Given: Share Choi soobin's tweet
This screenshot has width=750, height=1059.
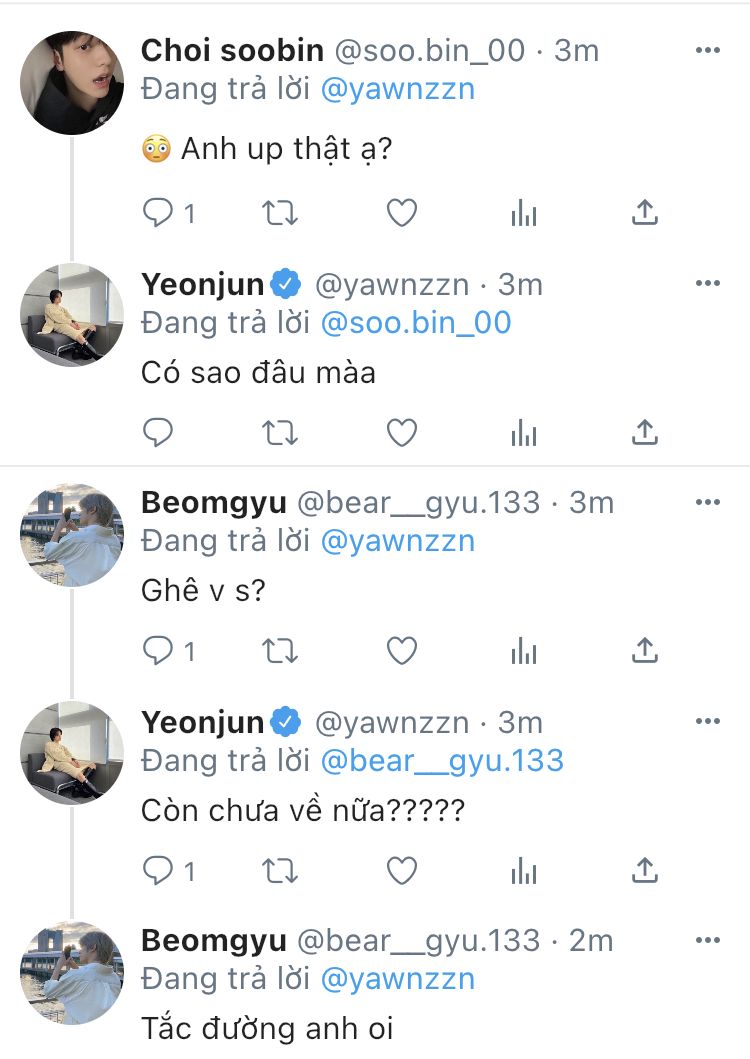Looking at the screenshot, I should tap(645, 212).
